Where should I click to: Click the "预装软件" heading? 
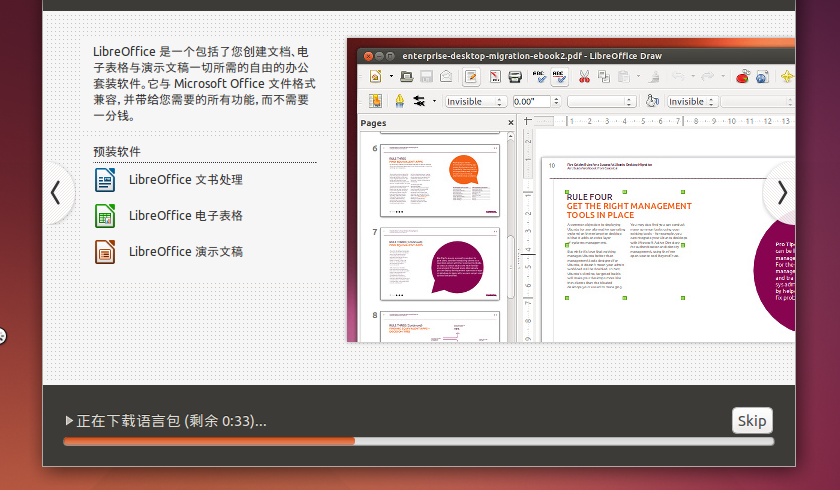tap(117, 152)
